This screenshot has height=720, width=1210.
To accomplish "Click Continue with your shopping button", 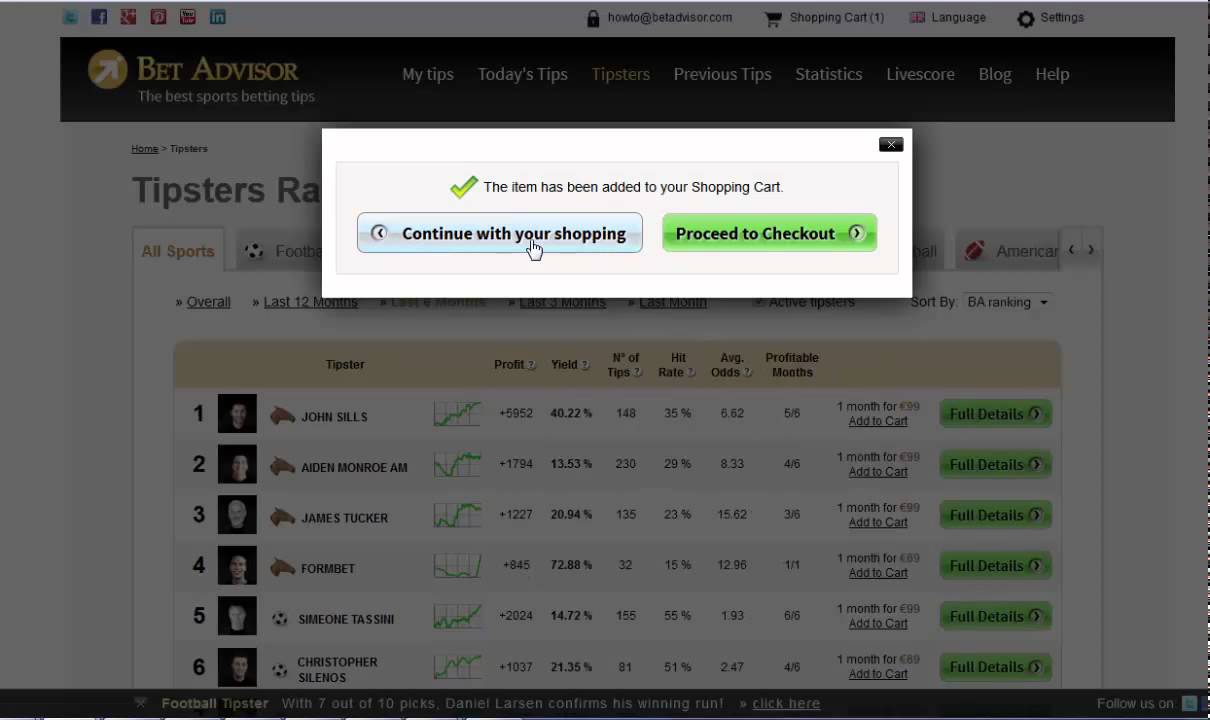I will [500, 233].
